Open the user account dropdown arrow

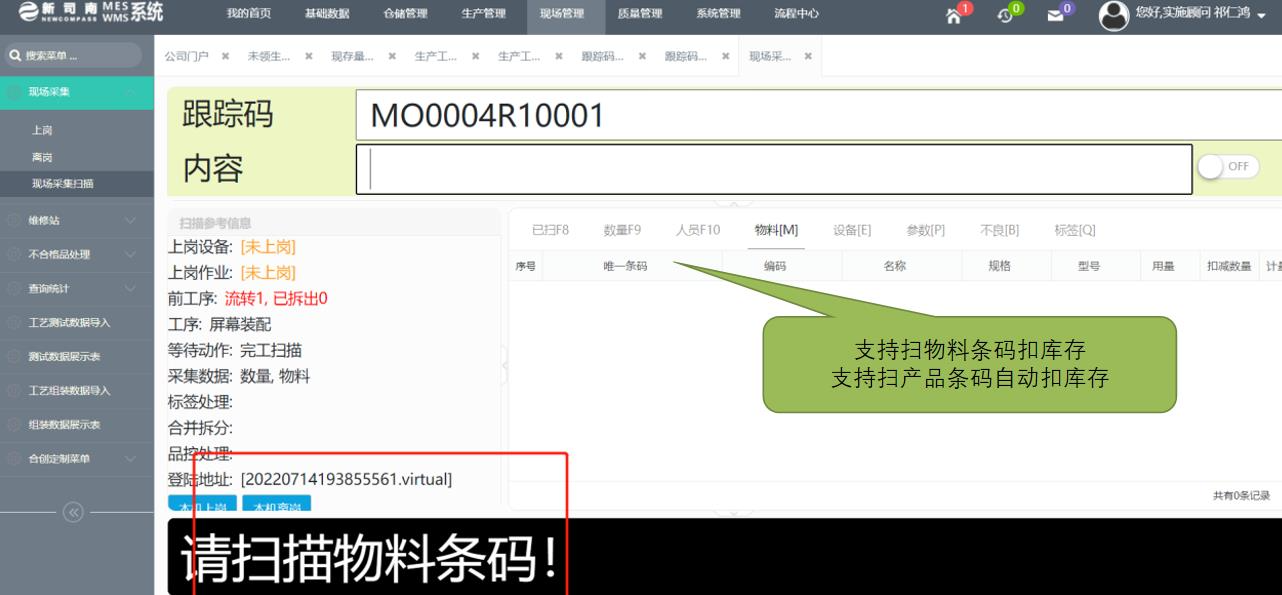(1262, 16)
